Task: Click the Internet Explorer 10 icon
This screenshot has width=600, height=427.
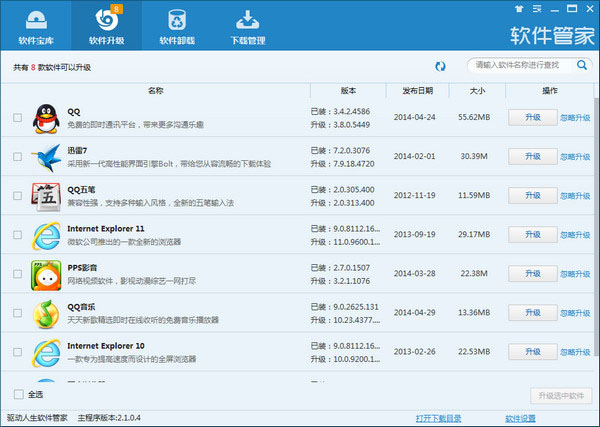Action: pyautogui.click(x=46, y=353)
